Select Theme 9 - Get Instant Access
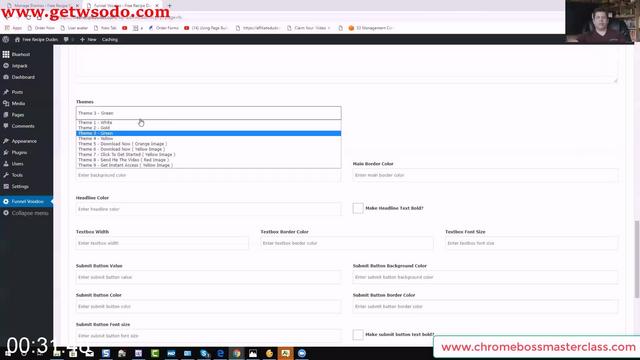The width and height of the screenshot is (640, 360). click(x=209, y=165)
